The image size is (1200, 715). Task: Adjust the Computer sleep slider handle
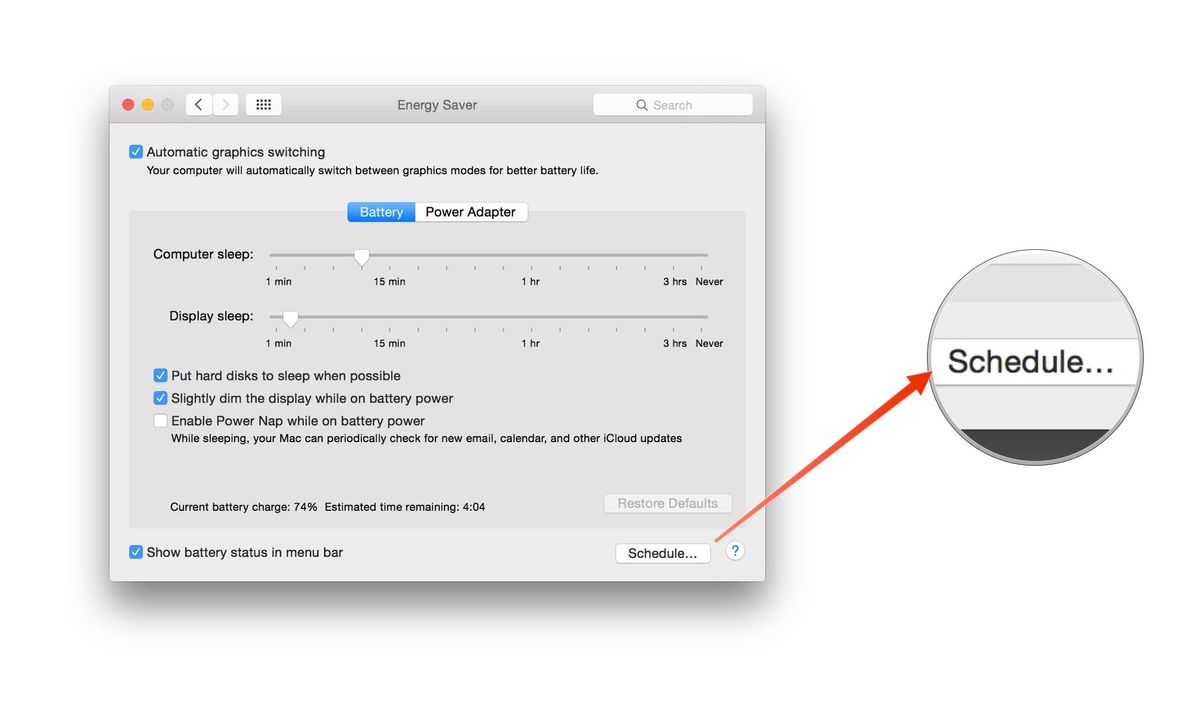coord(361,258)
